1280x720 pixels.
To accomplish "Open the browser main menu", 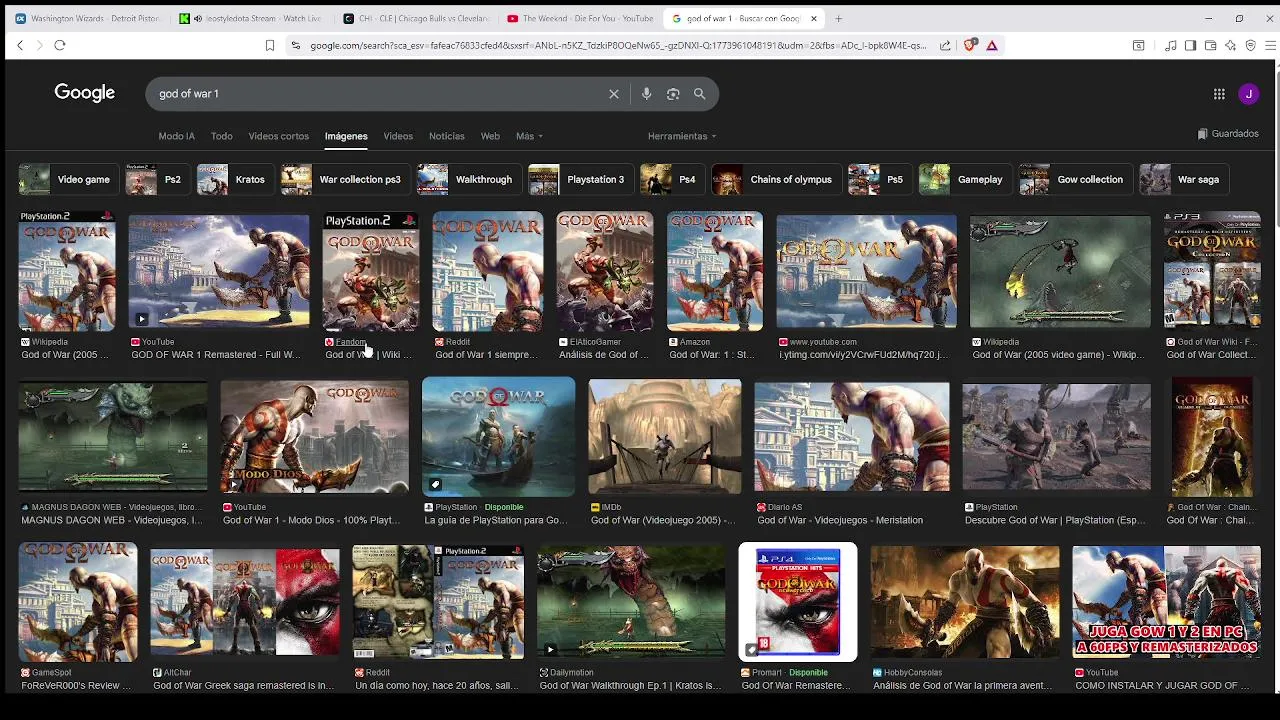I will [1271, 45].
